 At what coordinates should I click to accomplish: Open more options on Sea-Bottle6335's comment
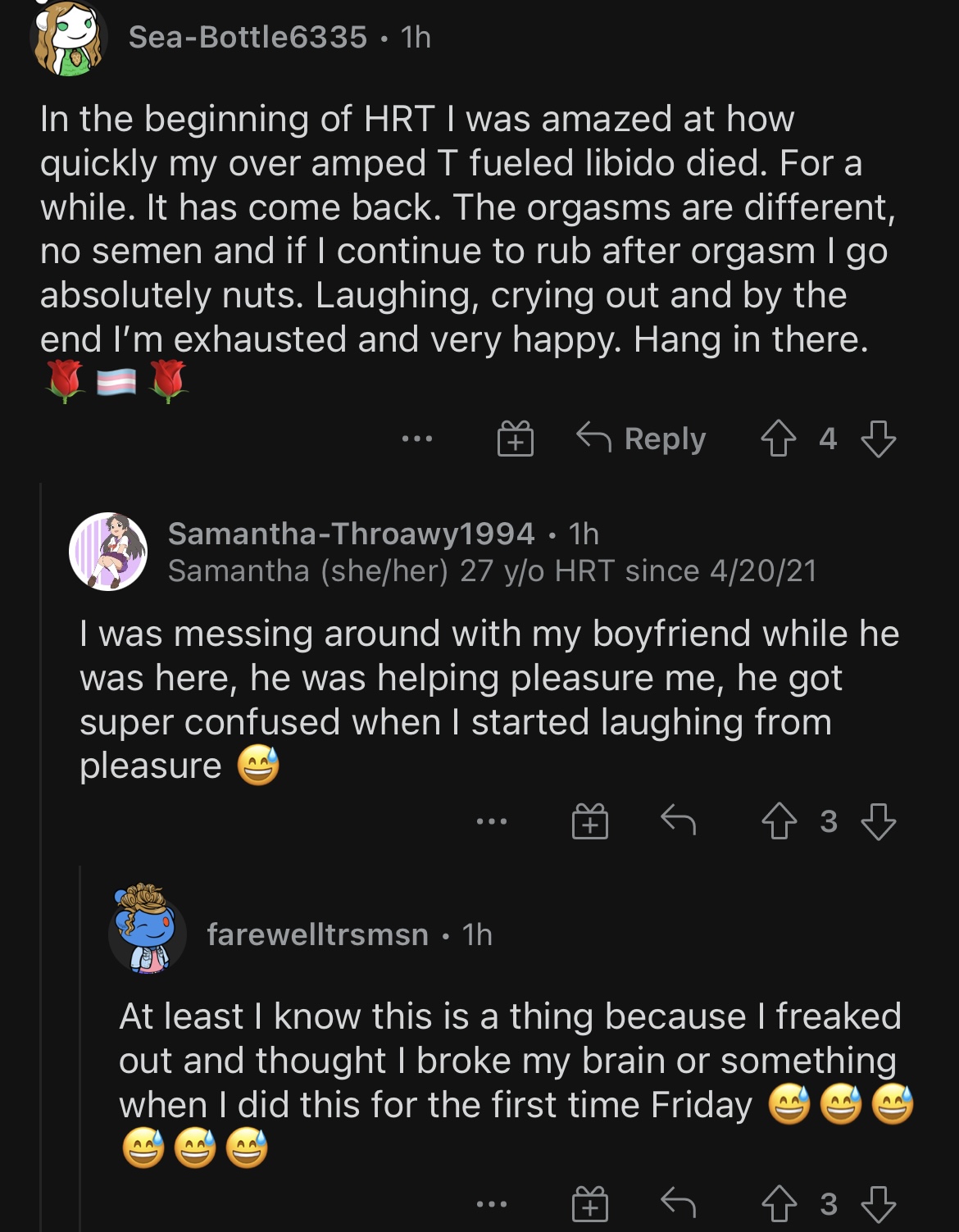coord(417,439)
